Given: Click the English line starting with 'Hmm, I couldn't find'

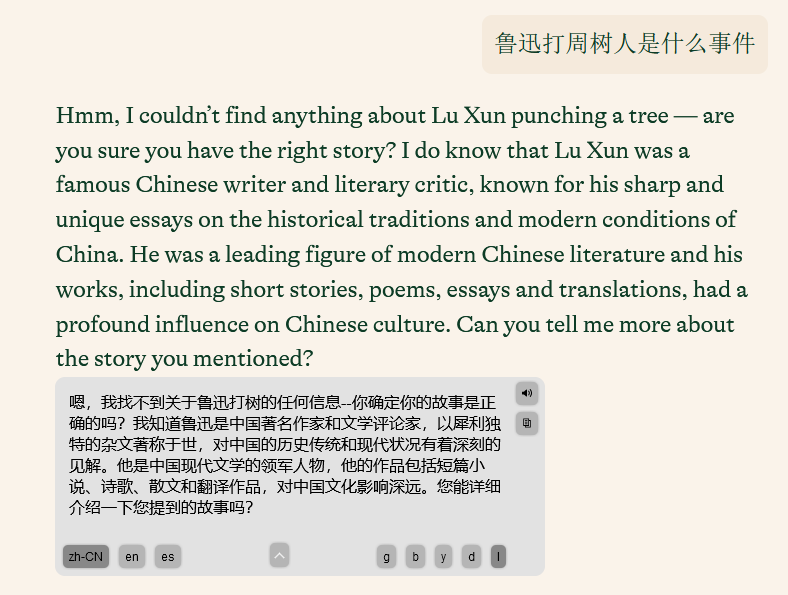Looking at the screenshot, I should pos(395,116).
